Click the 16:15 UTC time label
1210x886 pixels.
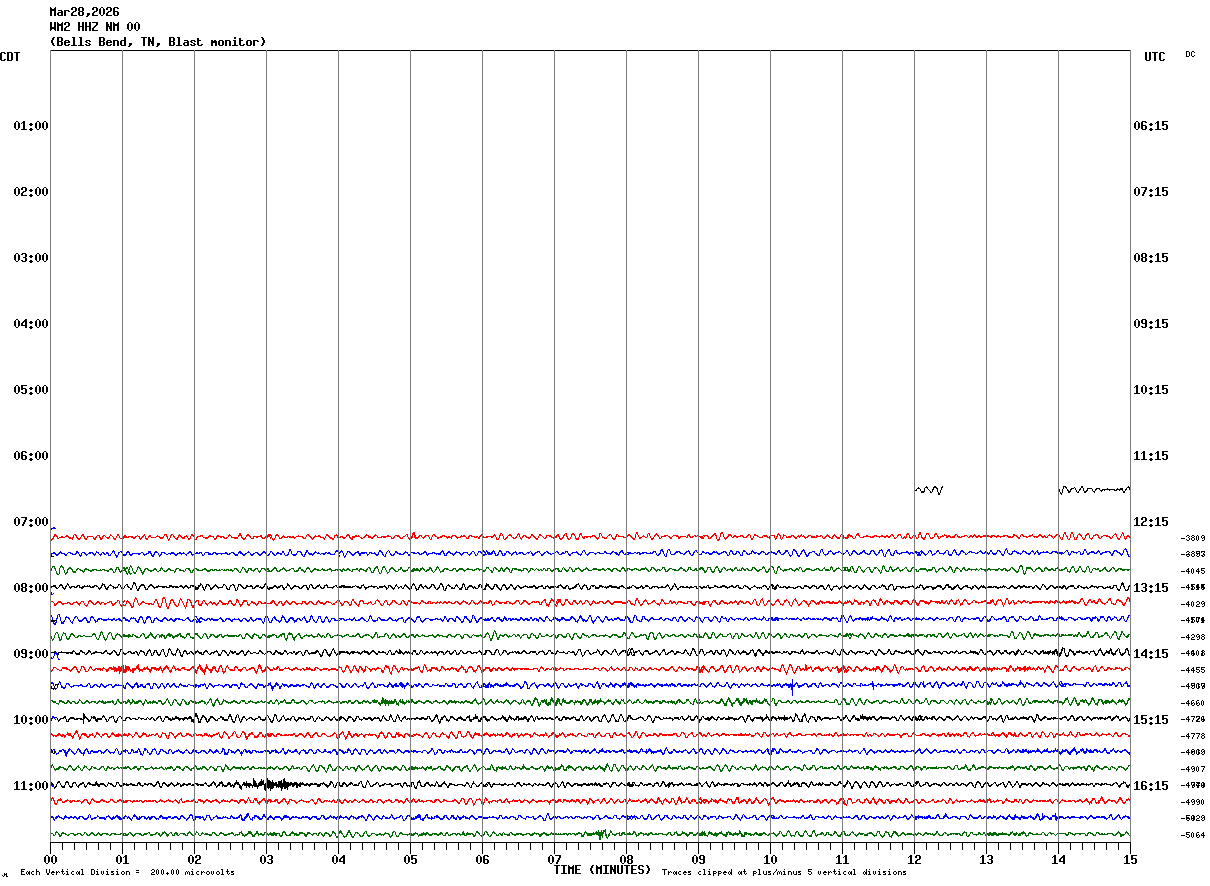[x=1151, y=786]
